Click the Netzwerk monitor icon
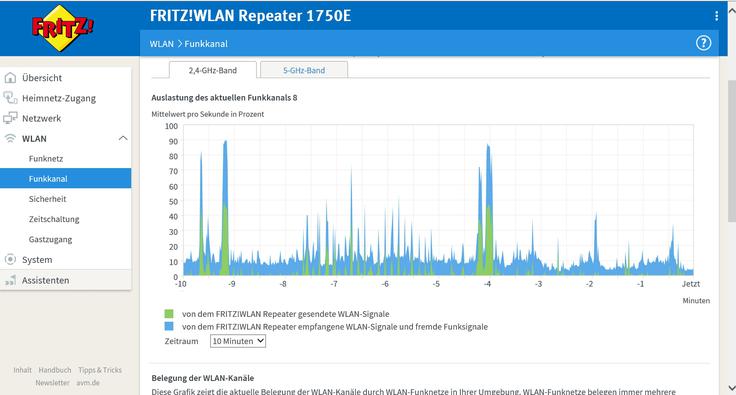This screenshot has width=736, height=395. point(10,118)
